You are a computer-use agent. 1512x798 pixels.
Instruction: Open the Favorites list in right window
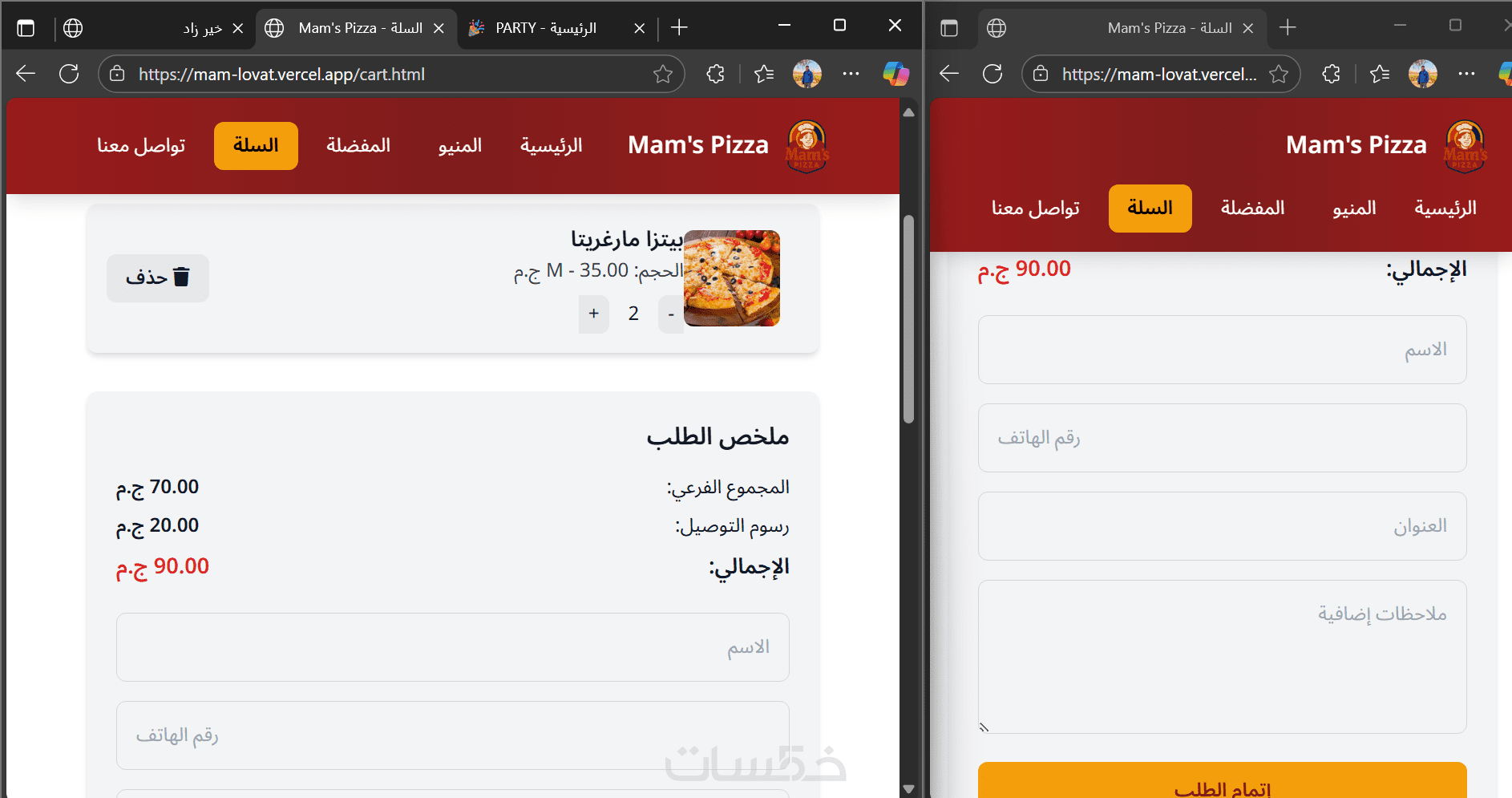(x=1380, y=74)
